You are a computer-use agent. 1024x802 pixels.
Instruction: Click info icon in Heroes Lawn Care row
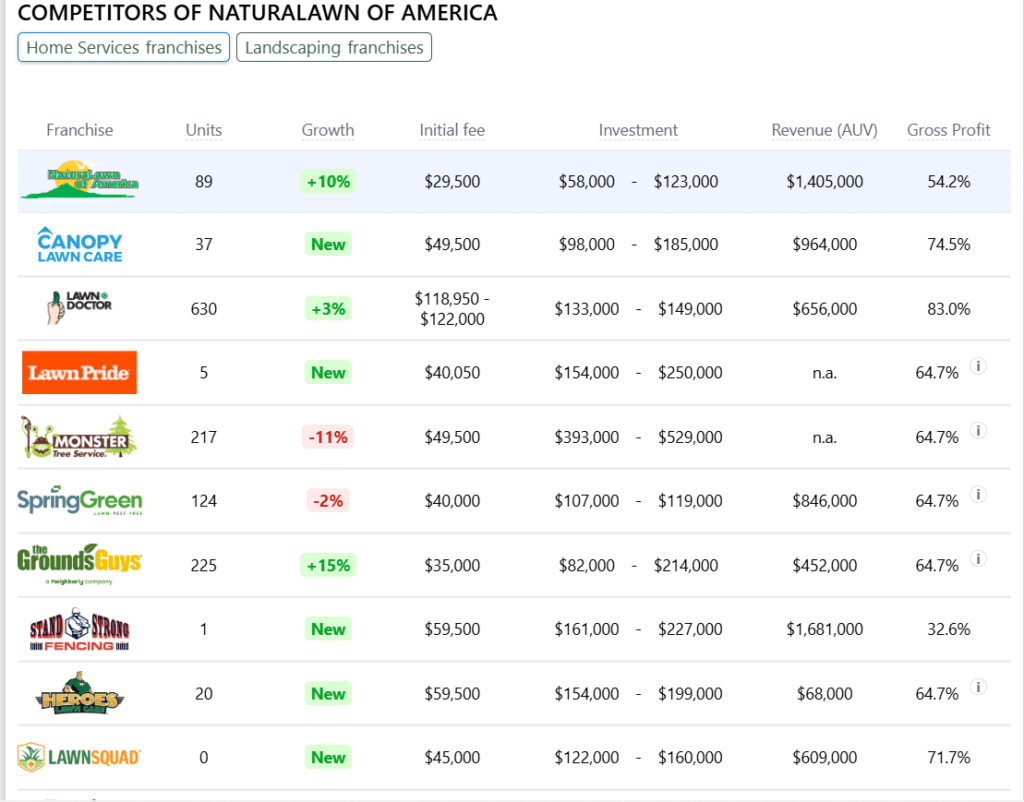(978, 686)
